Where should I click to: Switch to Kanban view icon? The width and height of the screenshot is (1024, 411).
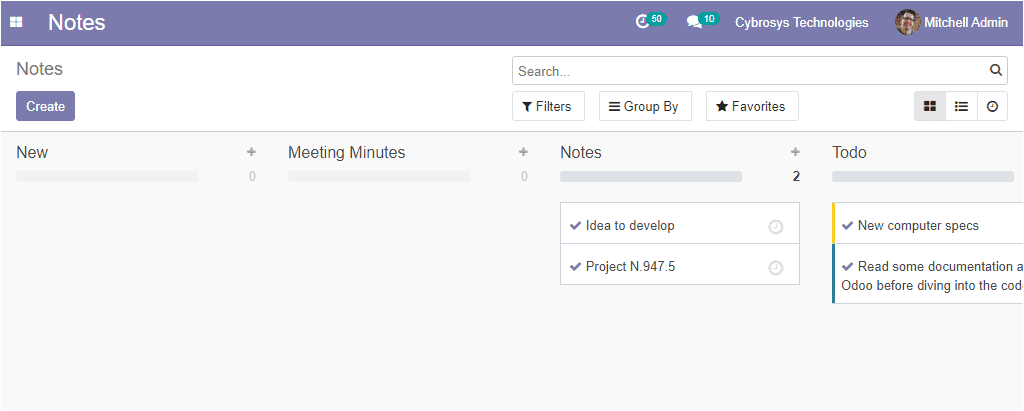coord(929,107)
